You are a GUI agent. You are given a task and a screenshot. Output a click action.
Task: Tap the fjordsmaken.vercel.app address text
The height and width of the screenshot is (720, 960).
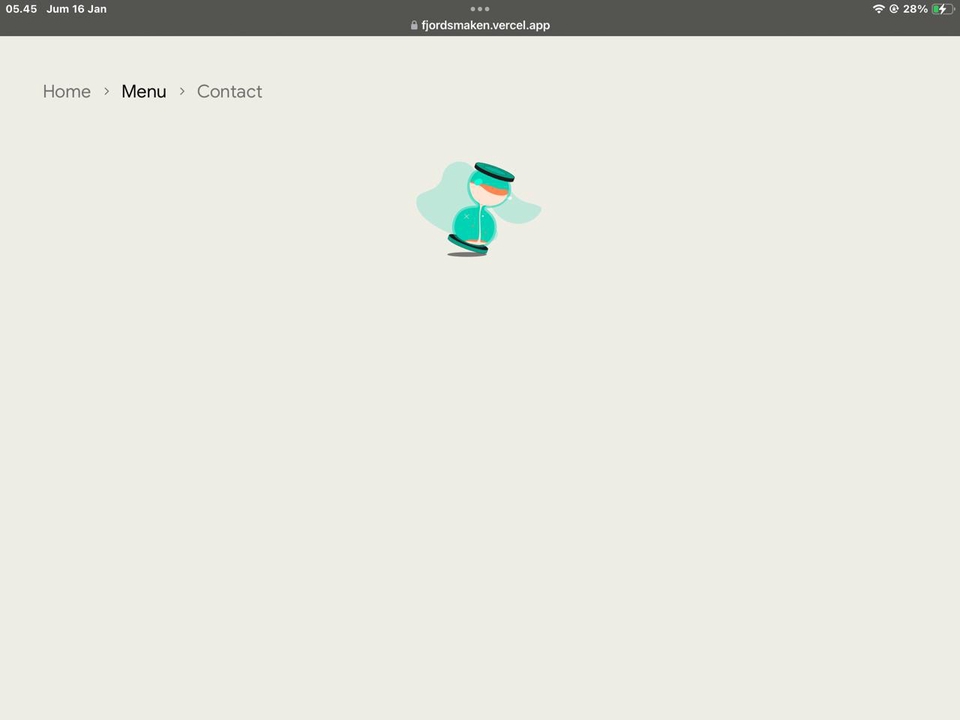(486, 26)
